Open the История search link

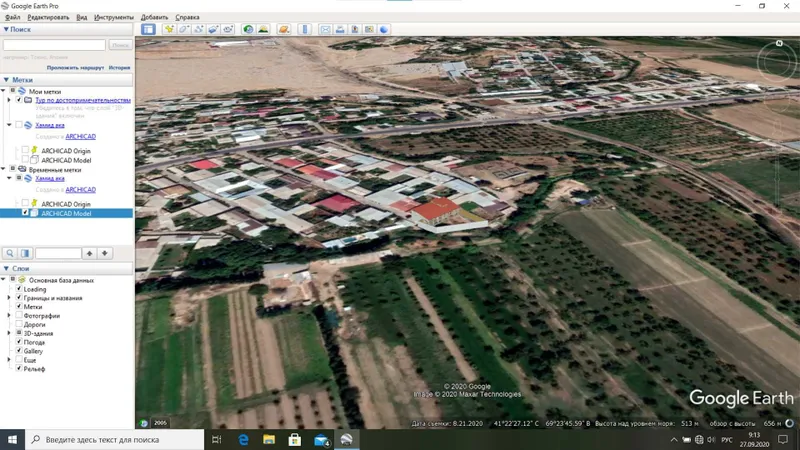119,67
